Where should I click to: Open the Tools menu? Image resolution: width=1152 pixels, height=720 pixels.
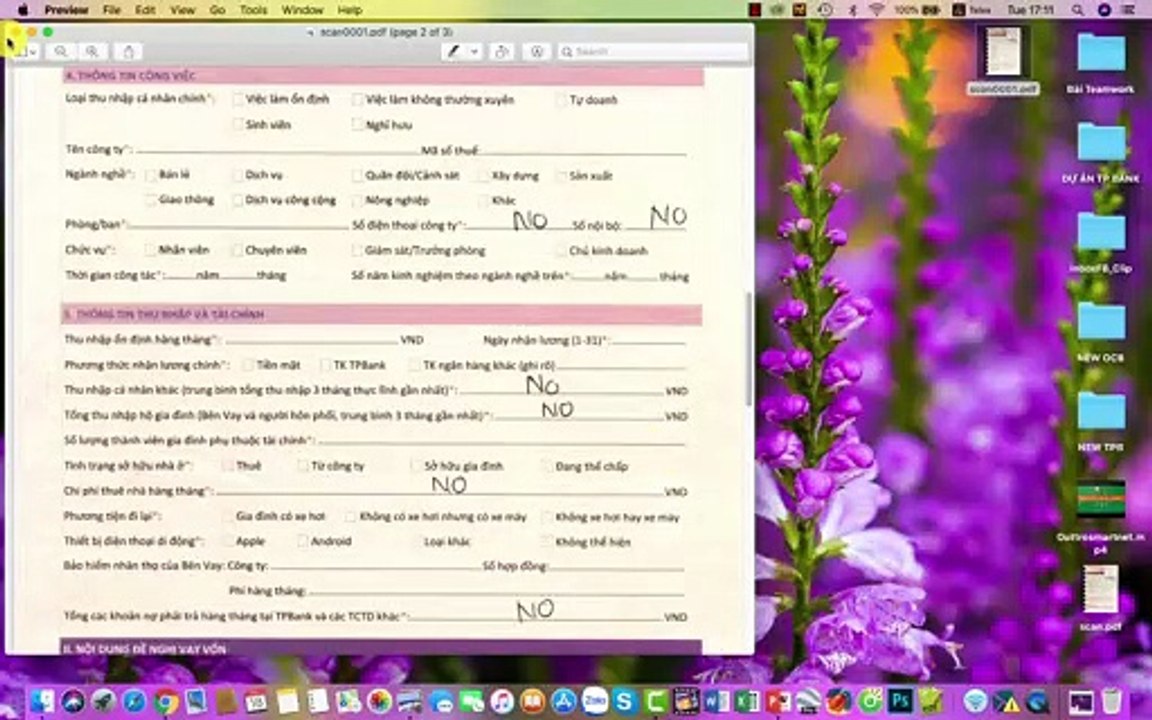(x=253, y=10)
